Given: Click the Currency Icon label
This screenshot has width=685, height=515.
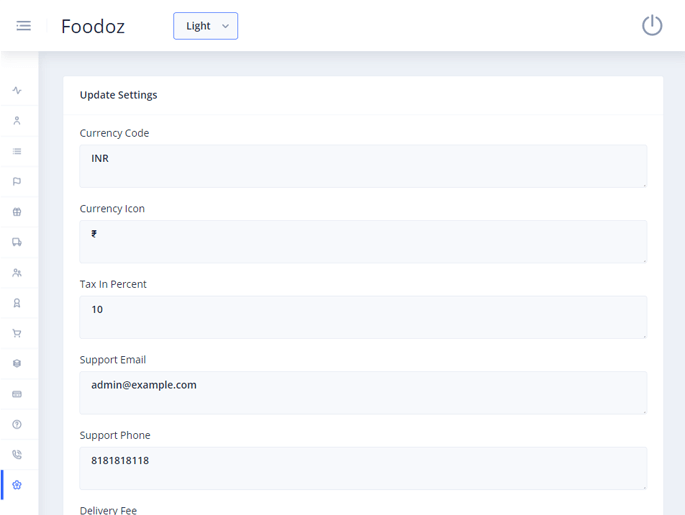Looking at the screenshot, I should [112, 209].
